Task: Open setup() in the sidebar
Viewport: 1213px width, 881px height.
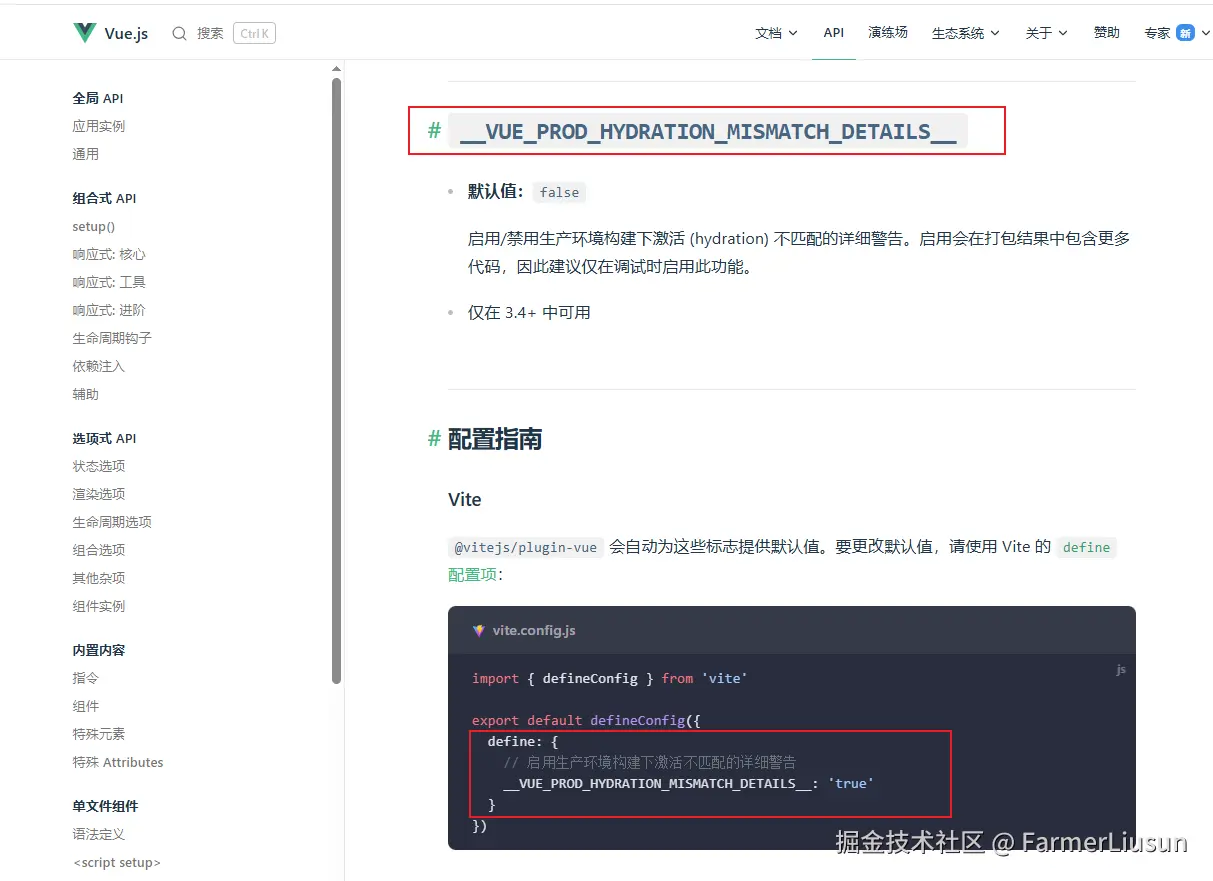Action: (x=93, y=226)
